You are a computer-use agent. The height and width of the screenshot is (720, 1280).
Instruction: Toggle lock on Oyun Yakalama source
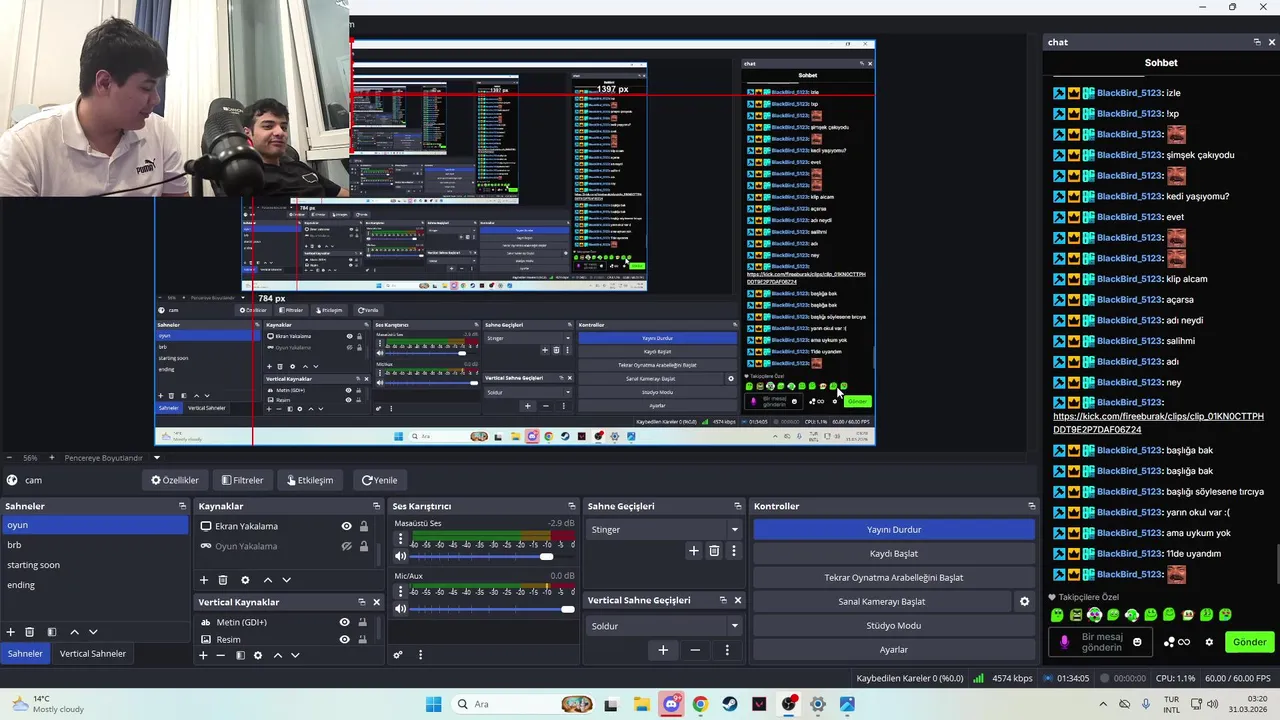tap(364, 546)
